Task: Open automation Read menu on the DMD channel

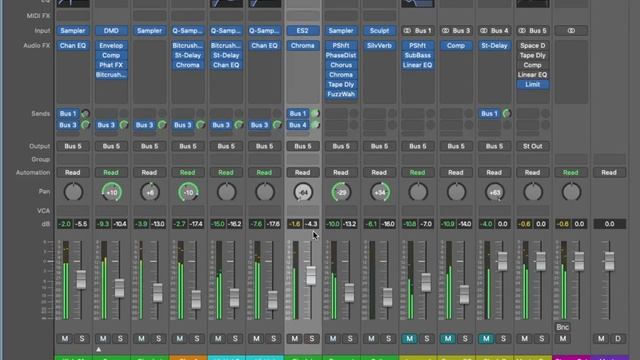Action: point(111,173)
